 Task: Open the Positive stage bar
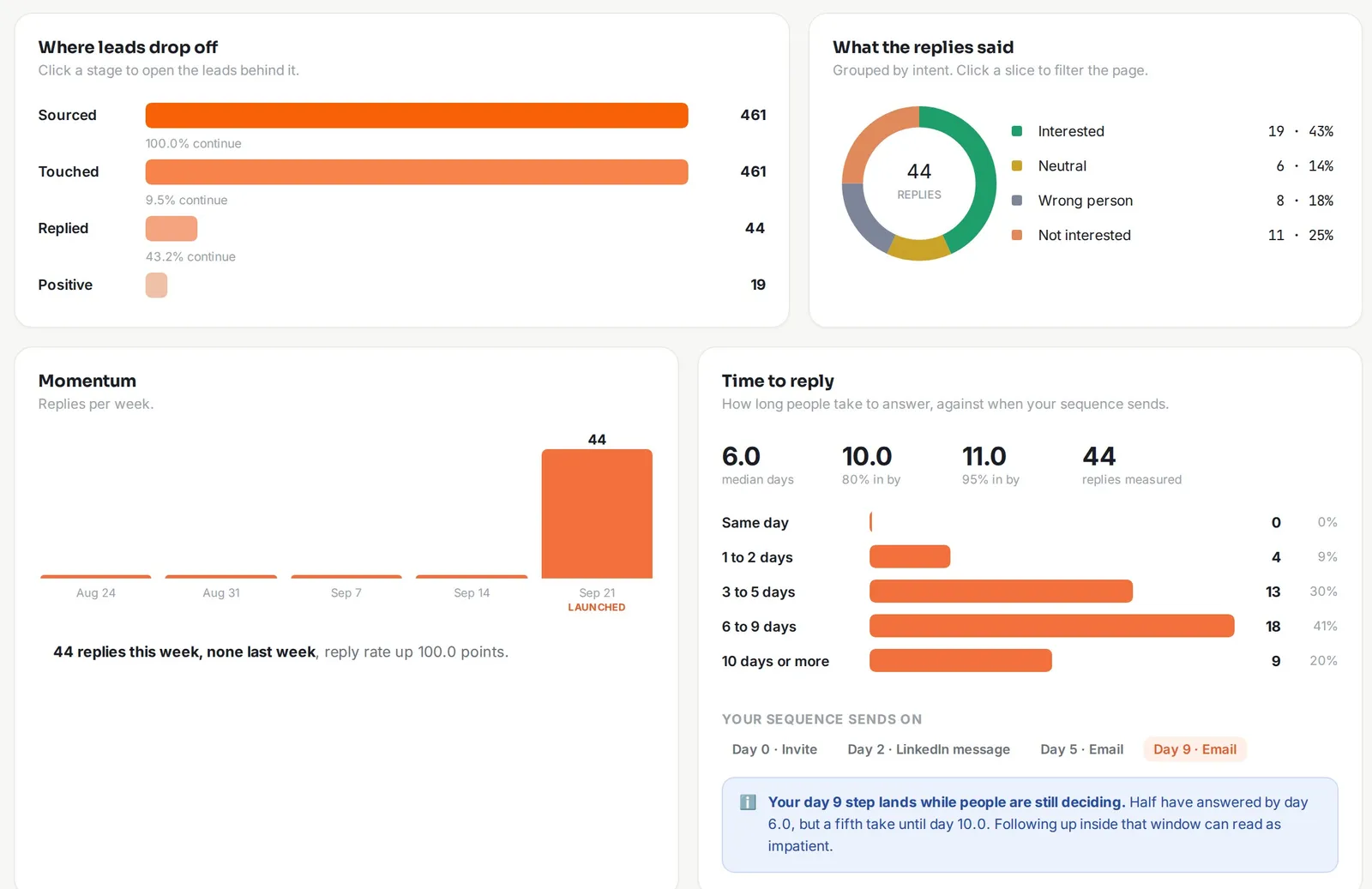tap(156, 285)
